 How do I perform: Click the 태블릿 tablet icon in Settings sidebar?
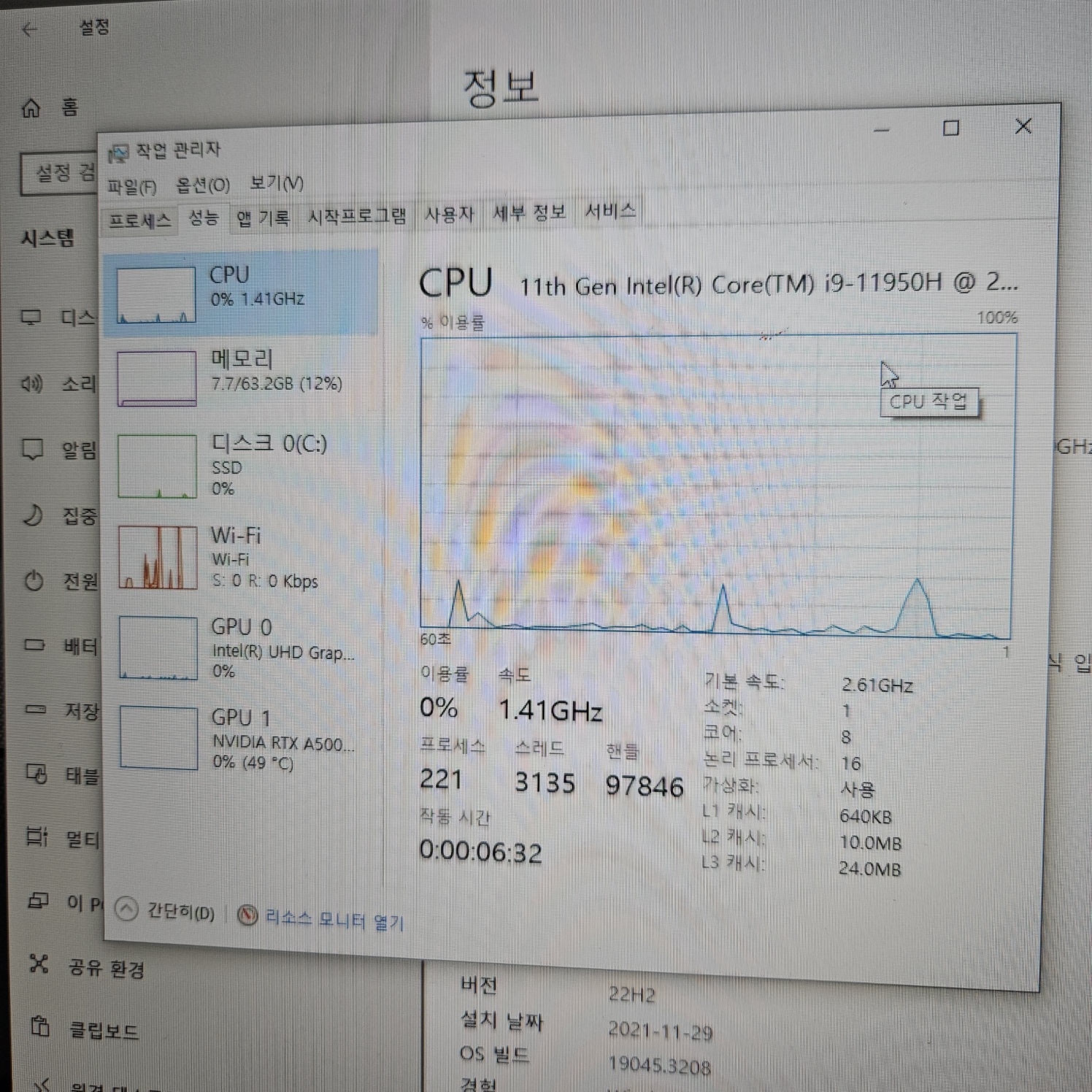click(x=36, y=773)
